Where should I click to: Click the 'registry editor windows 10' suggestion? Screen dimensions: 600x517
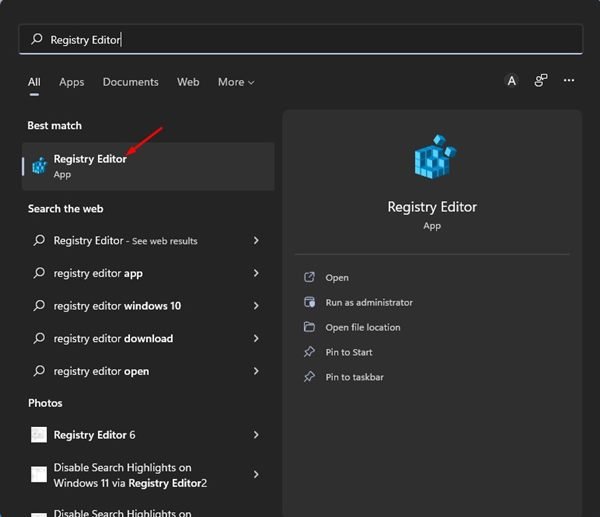(117, 306)
